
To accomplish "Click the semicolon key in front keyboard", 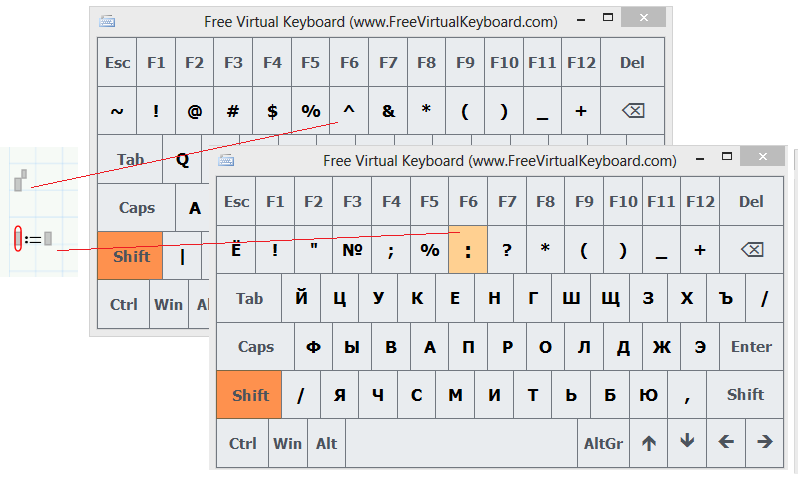I will (390, 250).
